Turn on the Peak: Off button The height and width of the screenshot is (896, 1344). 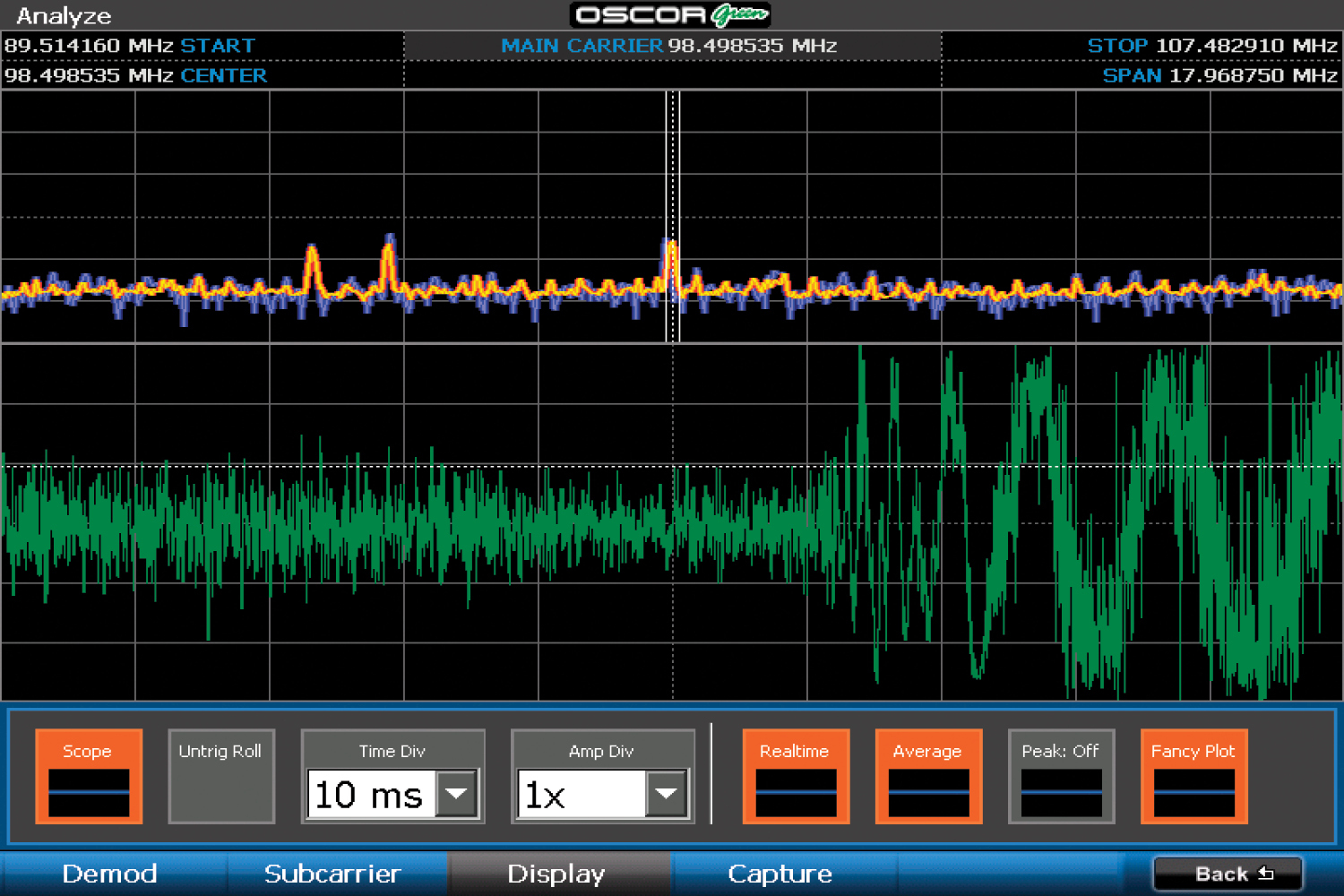pos(1060,776)
